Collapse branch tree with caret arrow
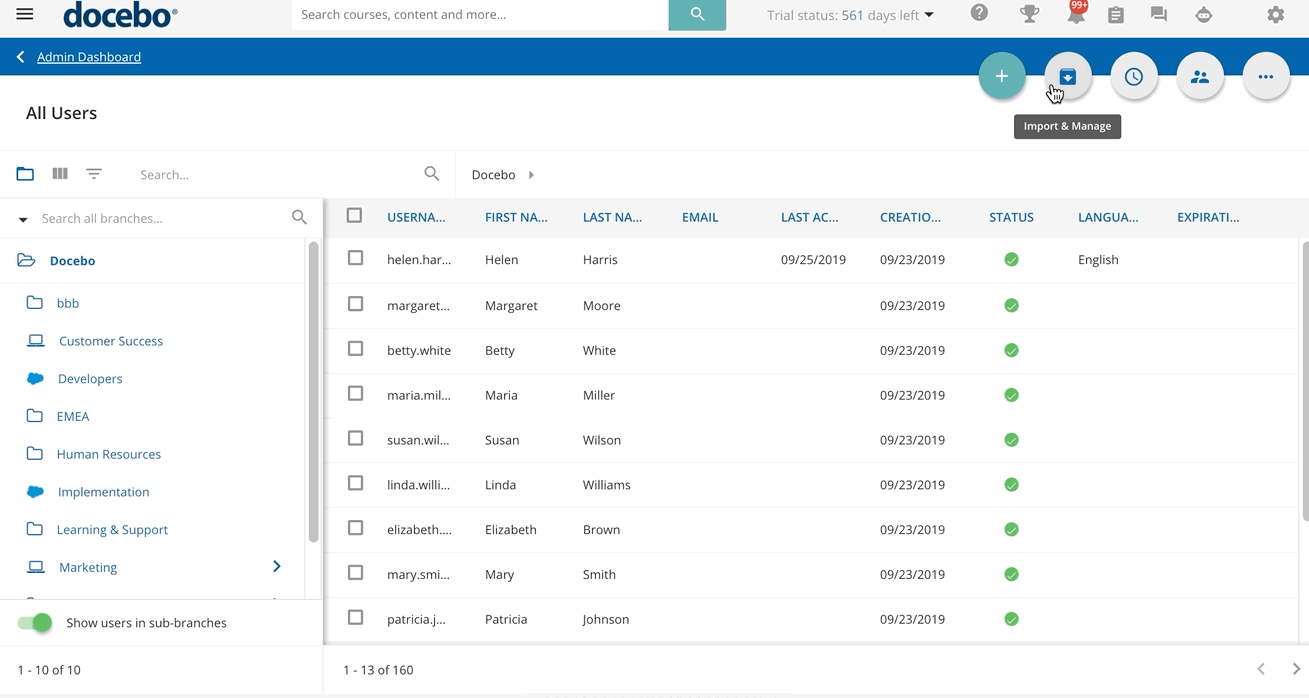1309x698 pixels. (x=23, y=219)
